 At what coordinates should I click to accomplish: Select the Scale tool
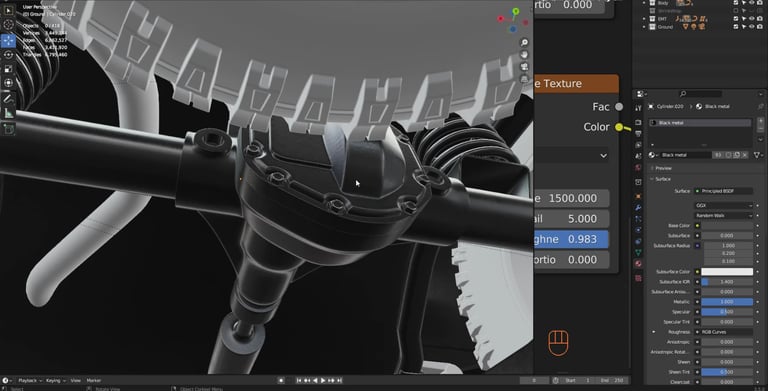pyautogui.click(x=8, y=69)
